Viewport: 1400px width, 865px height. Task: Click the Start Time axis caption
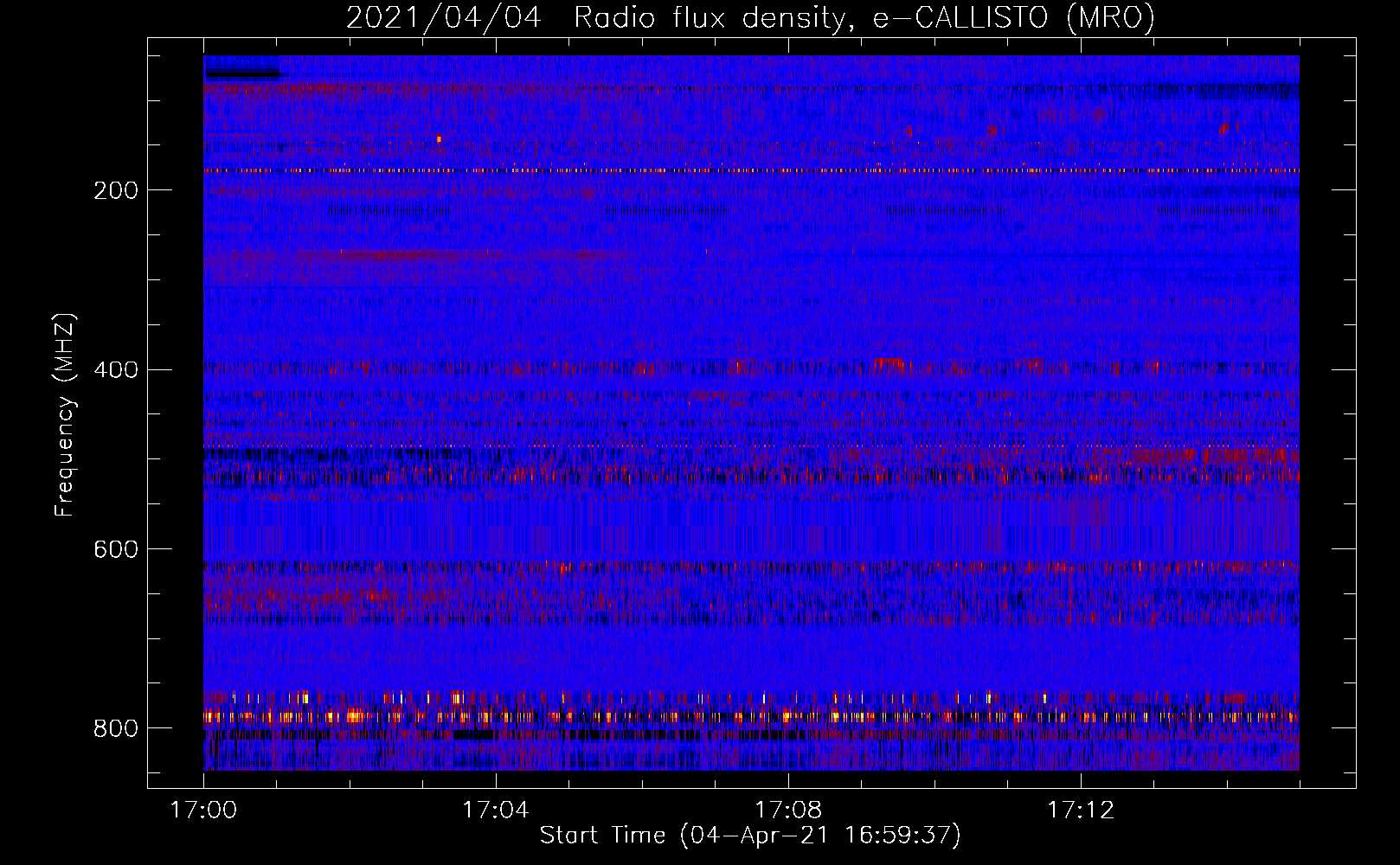point(750,836)
